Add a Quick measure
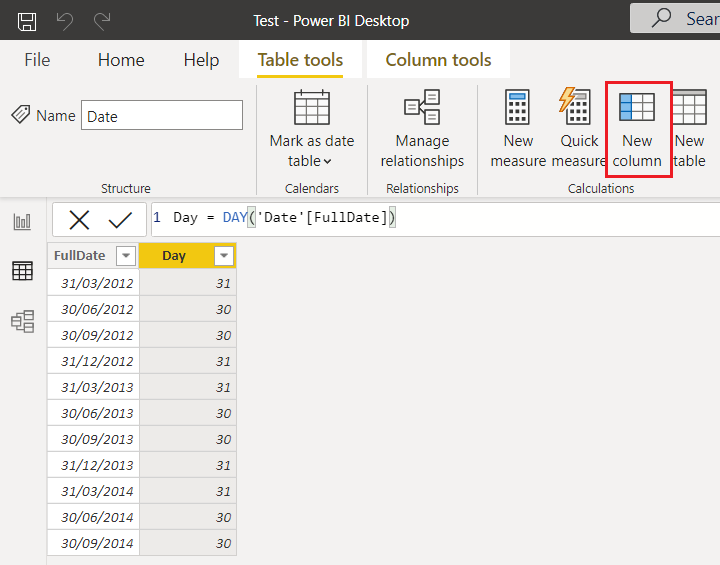Viewport: 720px width, 565px height. tap(579, 130)
